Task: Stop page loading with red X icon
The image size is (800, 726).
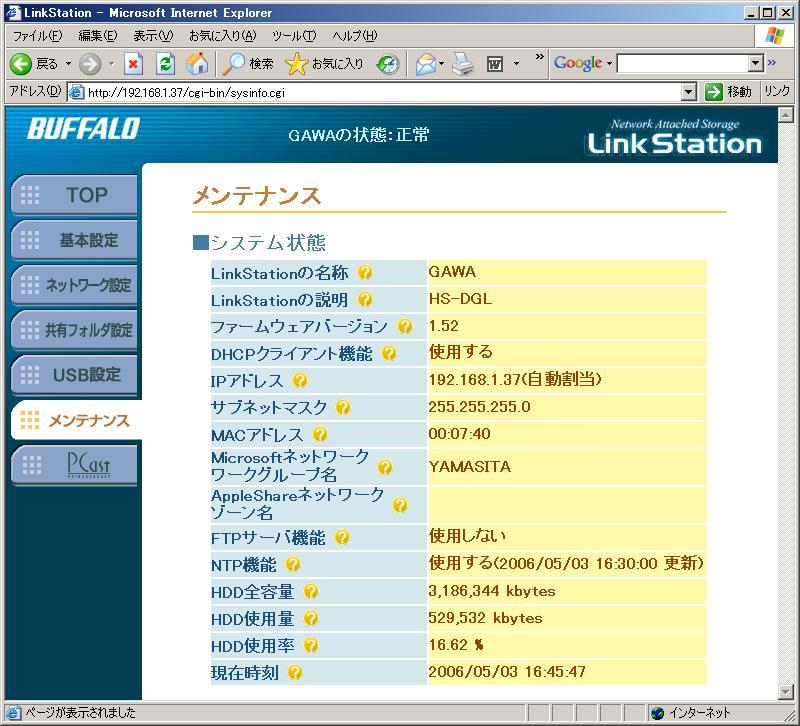Action: tap(133, 64)
